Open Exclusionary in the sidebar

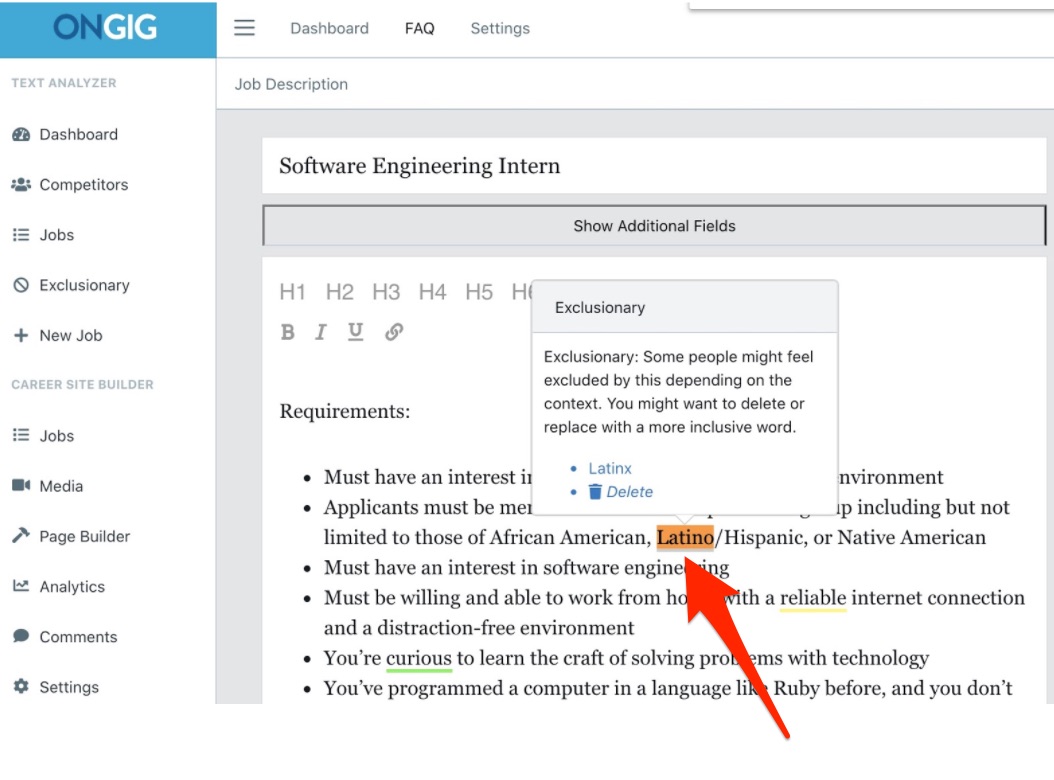pyautogui.click(x=84, y=285)
